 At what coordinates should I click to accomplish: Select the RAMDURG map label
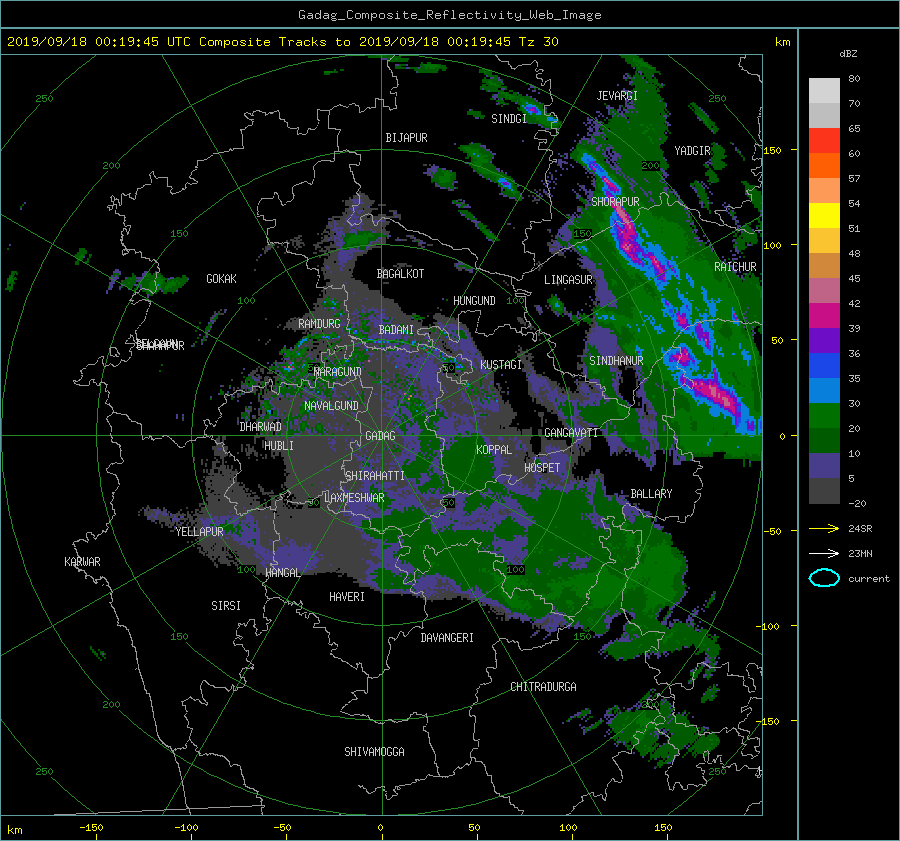pyautogui.click(x=319, y=324)
